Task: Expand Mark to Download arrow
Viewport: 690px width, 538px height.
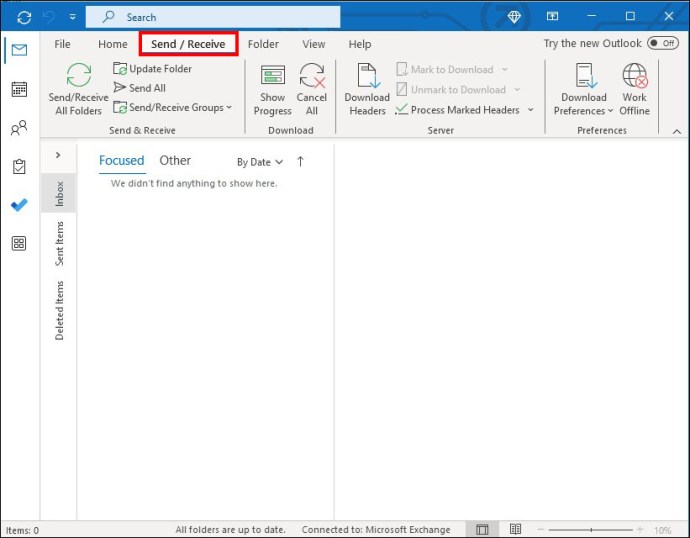Action: 505,70
